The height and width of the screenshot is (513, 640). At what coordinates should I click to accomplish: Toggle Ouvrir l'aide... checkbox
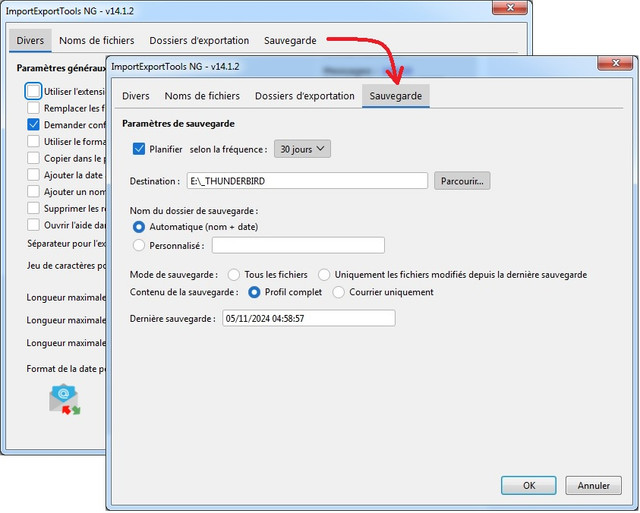33,225
